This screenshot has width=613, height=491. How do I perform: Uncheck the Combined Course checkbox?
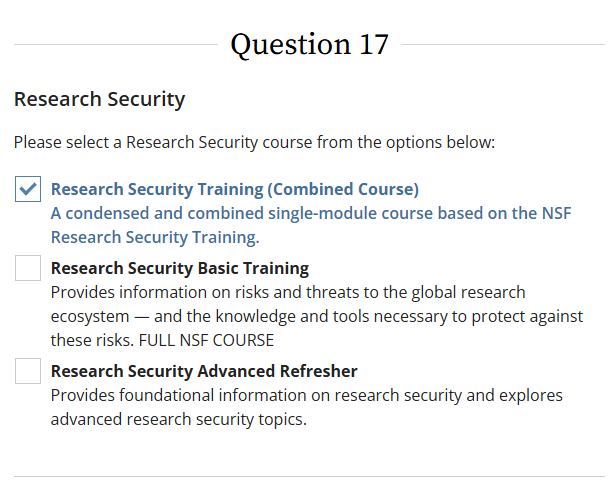point(28,189)
